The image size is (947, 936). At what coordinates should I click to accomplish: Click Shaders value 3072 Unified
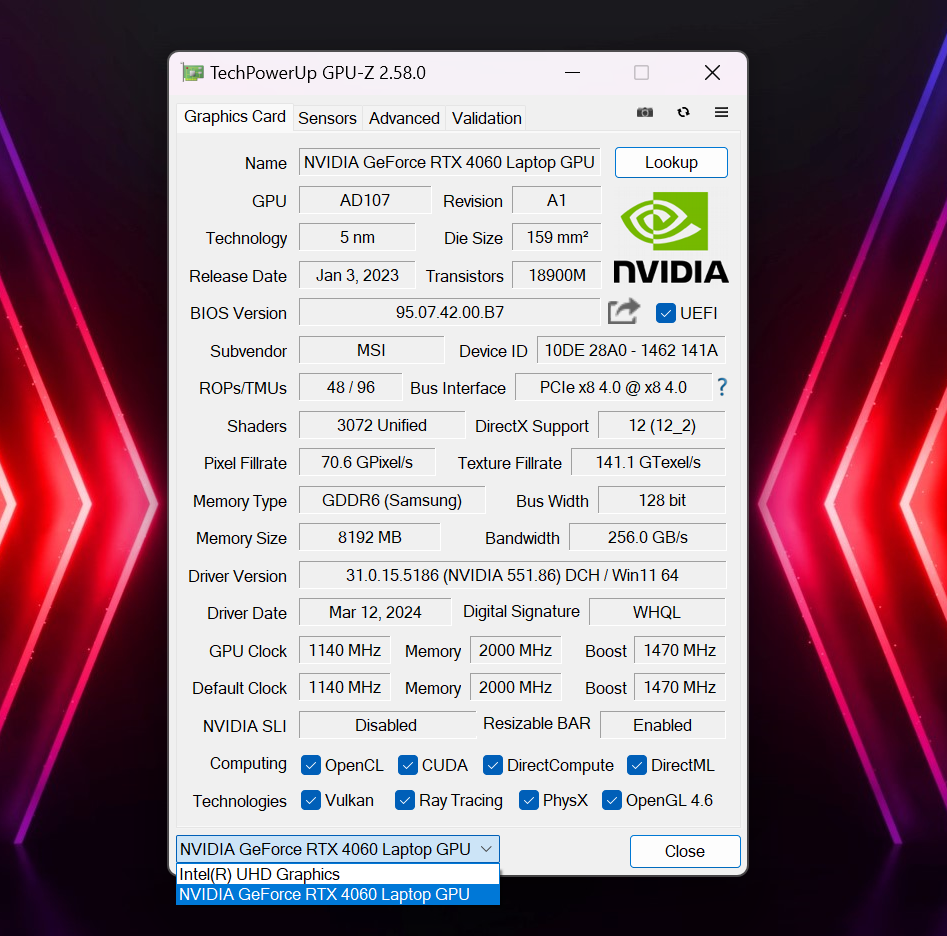click(x=382, y=425)
